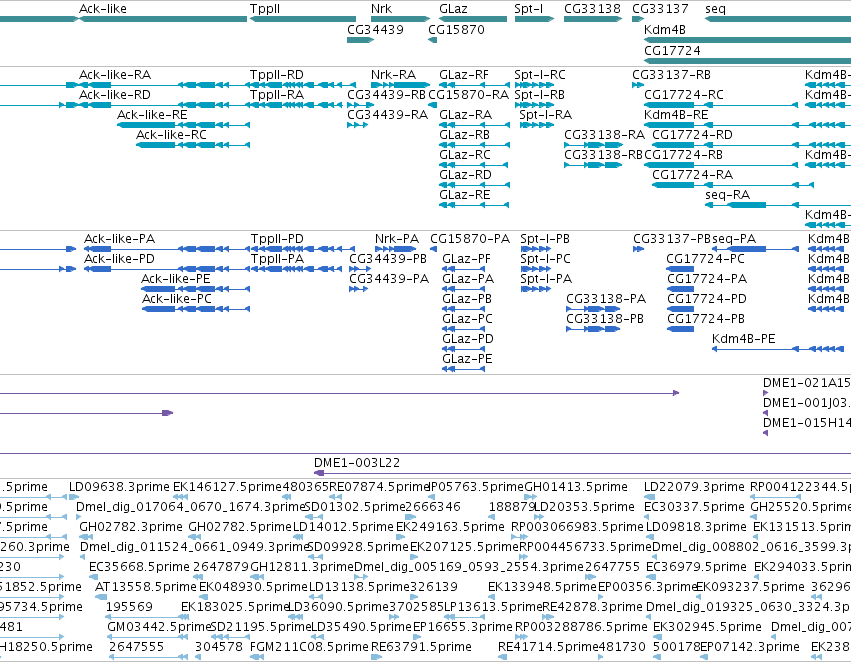Image resolution: width=851 pixels, height=662 pixels.
Task: Select the TppII-RD transcript label
Action: [x=277, y=74]
